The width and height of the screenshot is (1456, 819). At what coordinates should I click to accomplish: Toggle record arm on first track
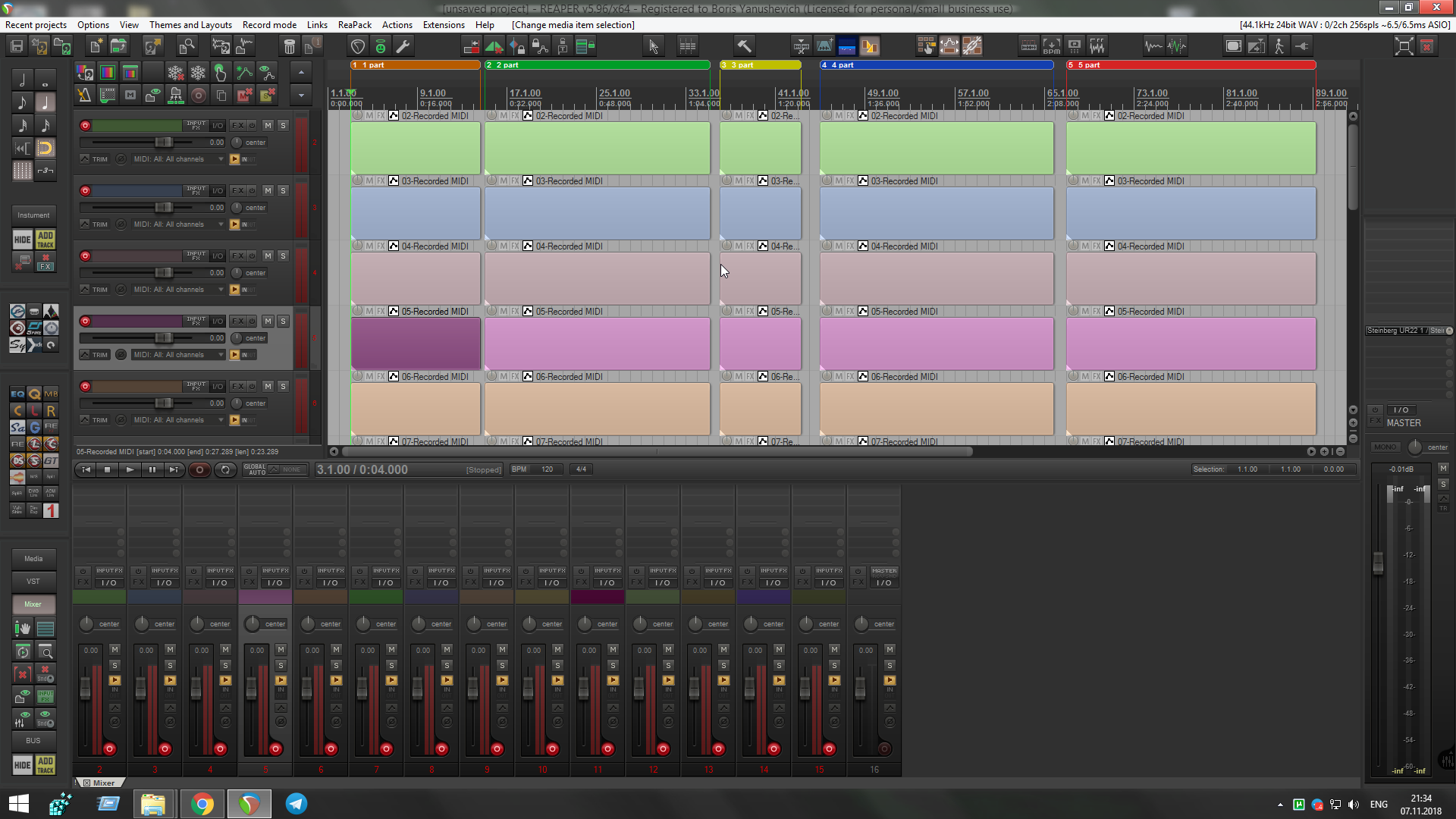85,126
